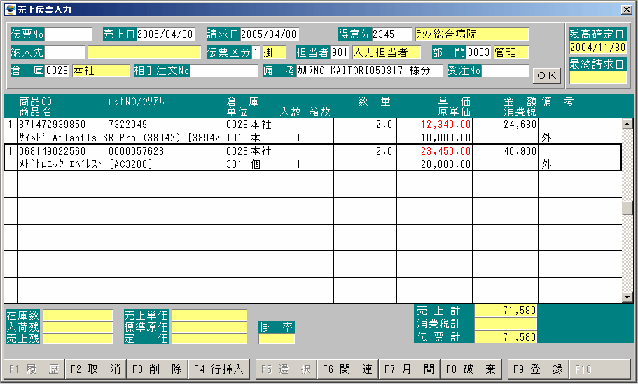
Task: Click the yellow 最終請求日 field
Action: click(598, 77)
